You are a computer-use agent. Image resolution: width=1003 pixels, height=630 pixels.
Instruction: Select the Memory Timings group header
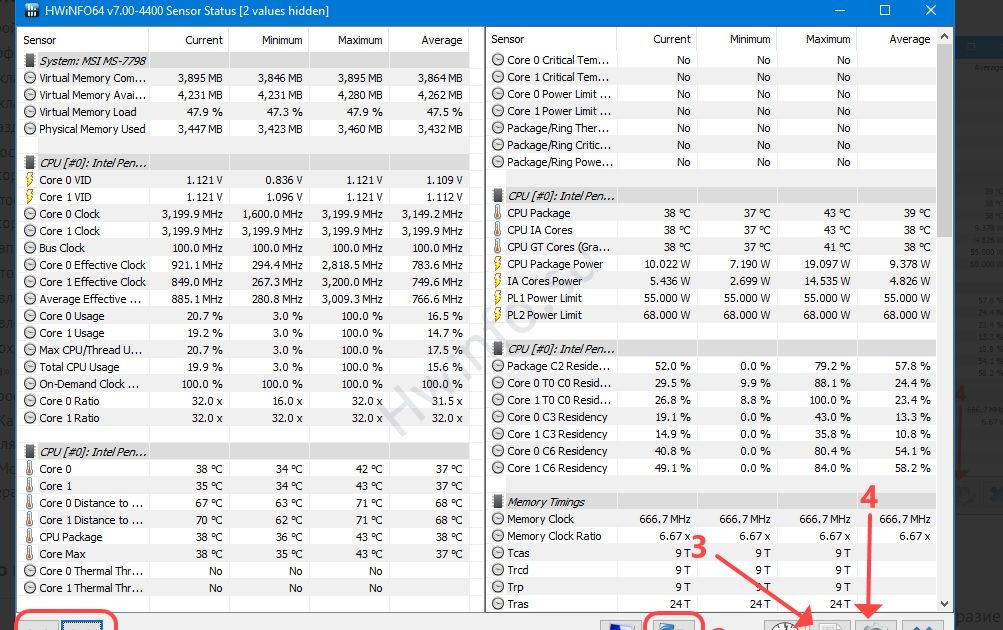pos(713,501)
